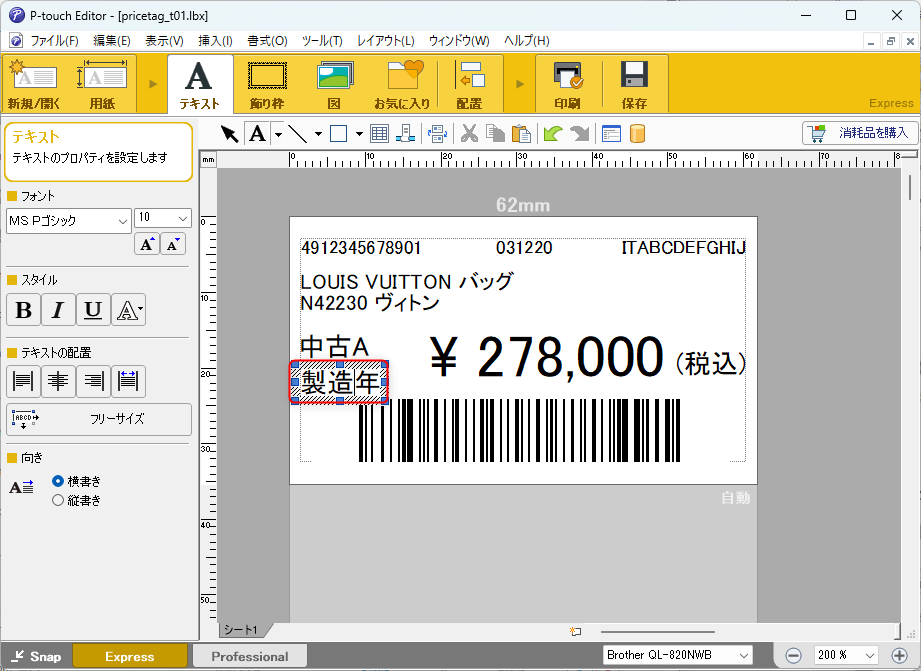Justify text evenly across width
Image resolution: width=921 pixels, height=671 pixels.
[129, 381]
